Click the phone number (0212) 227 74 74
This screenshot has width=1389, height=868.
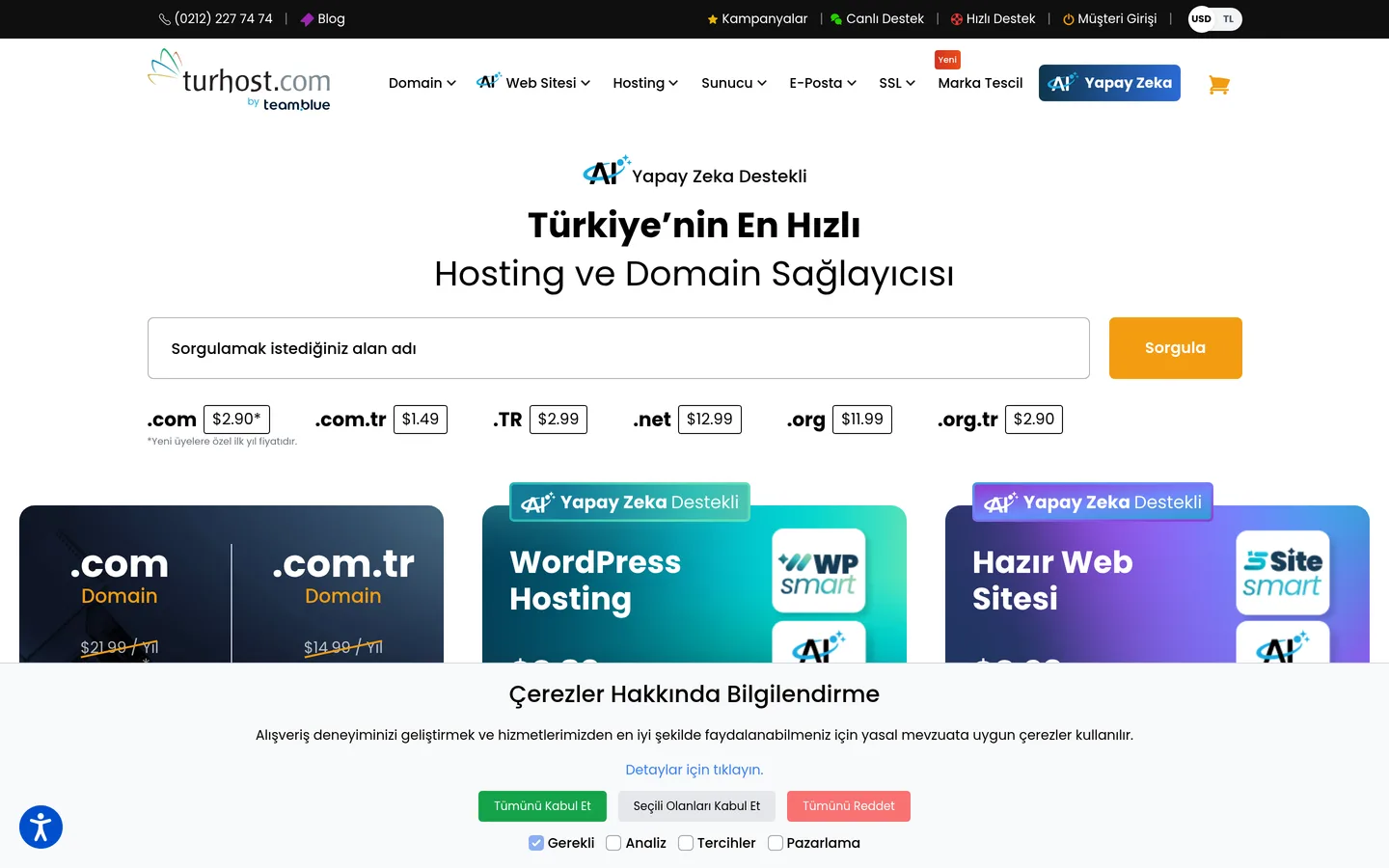(224, 19)
